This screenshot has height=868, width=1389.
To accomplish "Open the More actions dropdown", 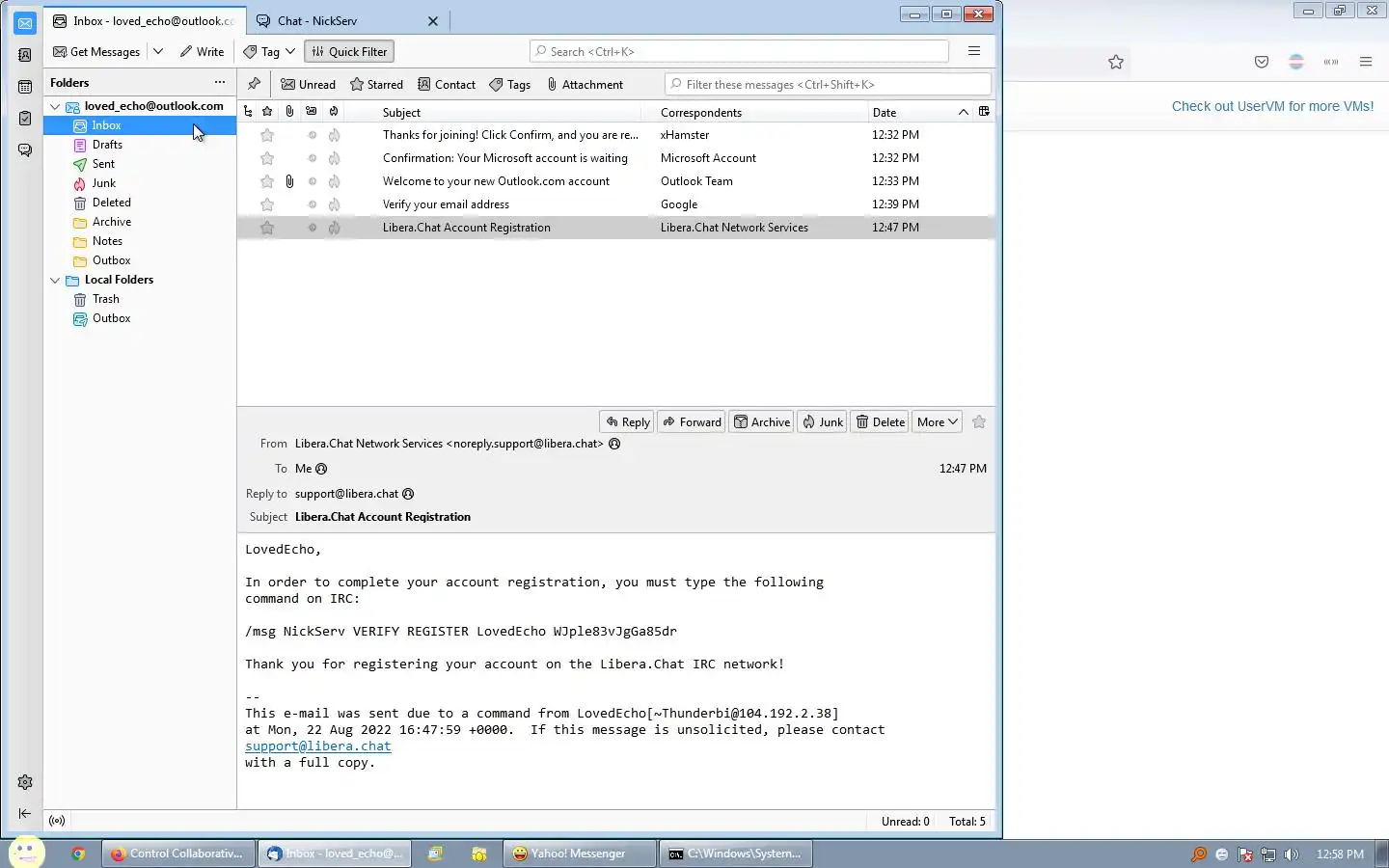I will [x=938, y=421].
